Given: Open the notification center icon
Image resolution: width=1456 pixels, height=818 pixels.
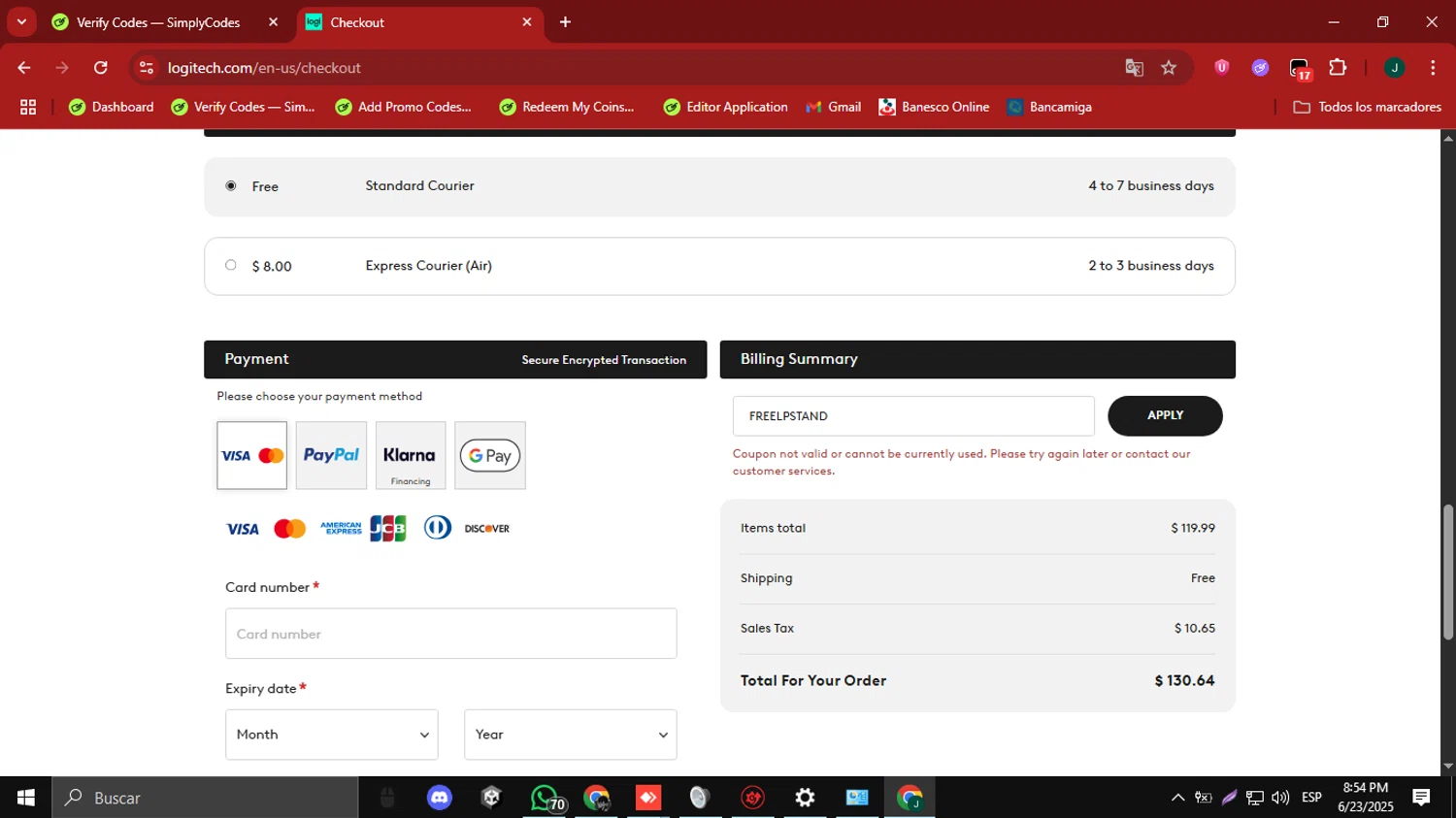Looking at the screenshot, I should click(x=1421, y=798).
